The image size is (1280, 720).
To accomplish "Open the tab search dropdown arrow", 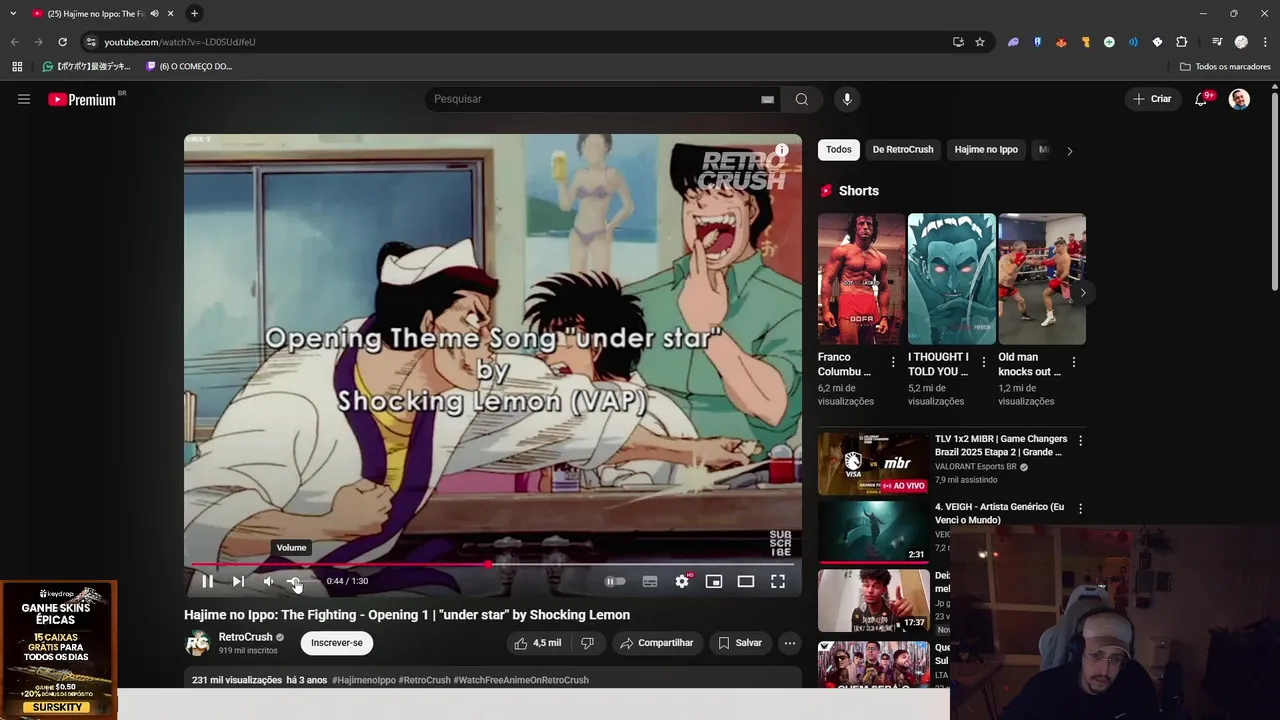I will 13,13.
